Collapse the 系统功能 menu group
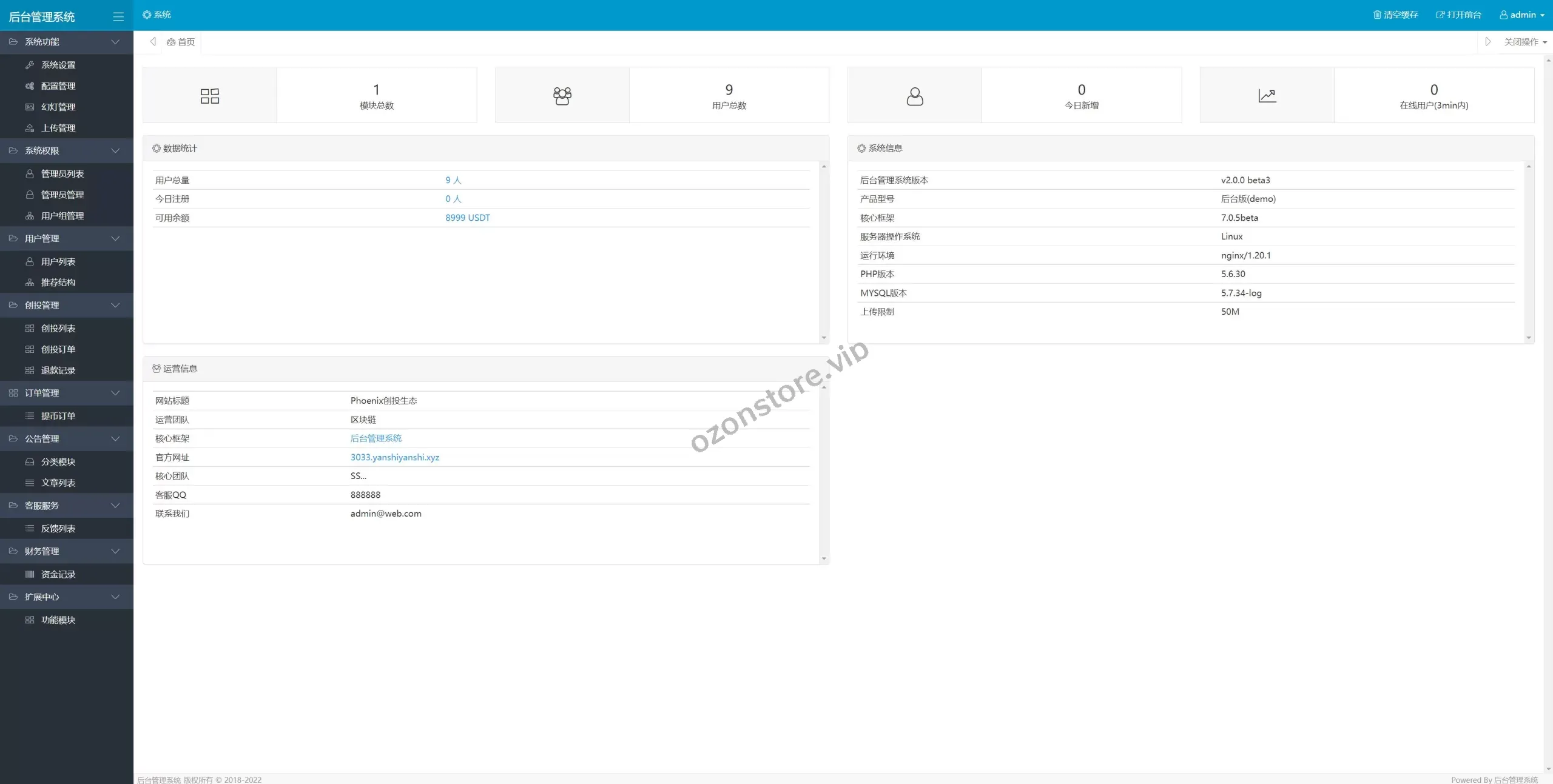The image size is (1553, 784). (x=115, y=42)
